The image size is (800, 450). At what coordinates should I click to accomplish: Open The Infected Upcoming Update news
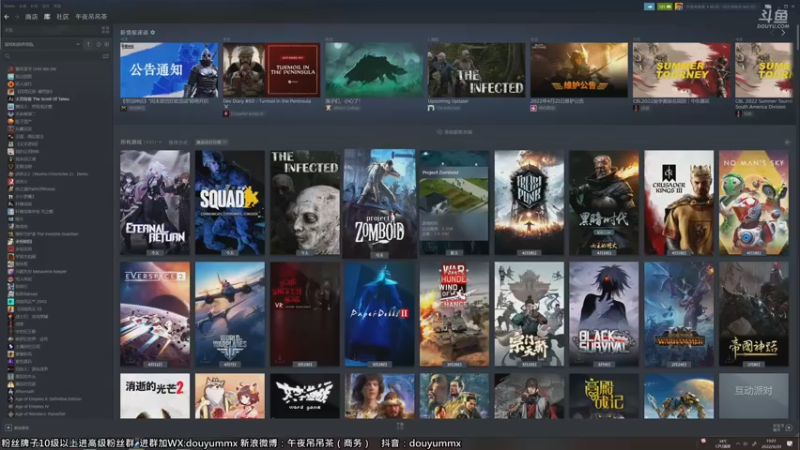pyautogui.click(x=476, y=70)
